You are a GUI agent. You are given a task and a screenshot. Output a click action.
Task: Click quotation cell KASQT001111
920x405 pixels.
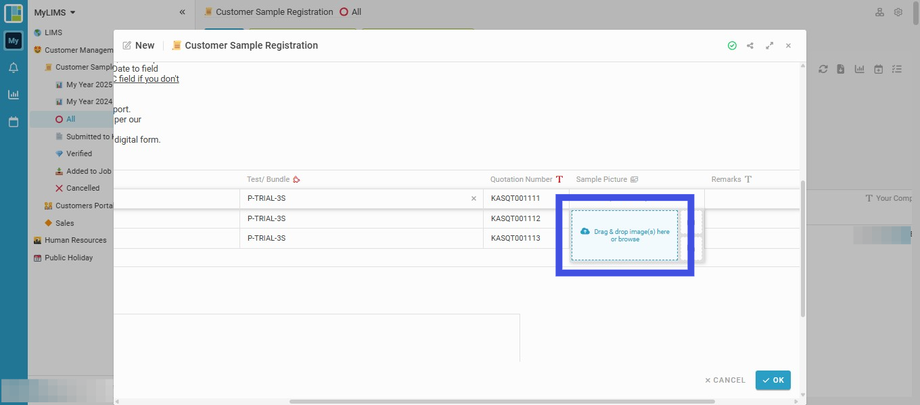(515, 198)
